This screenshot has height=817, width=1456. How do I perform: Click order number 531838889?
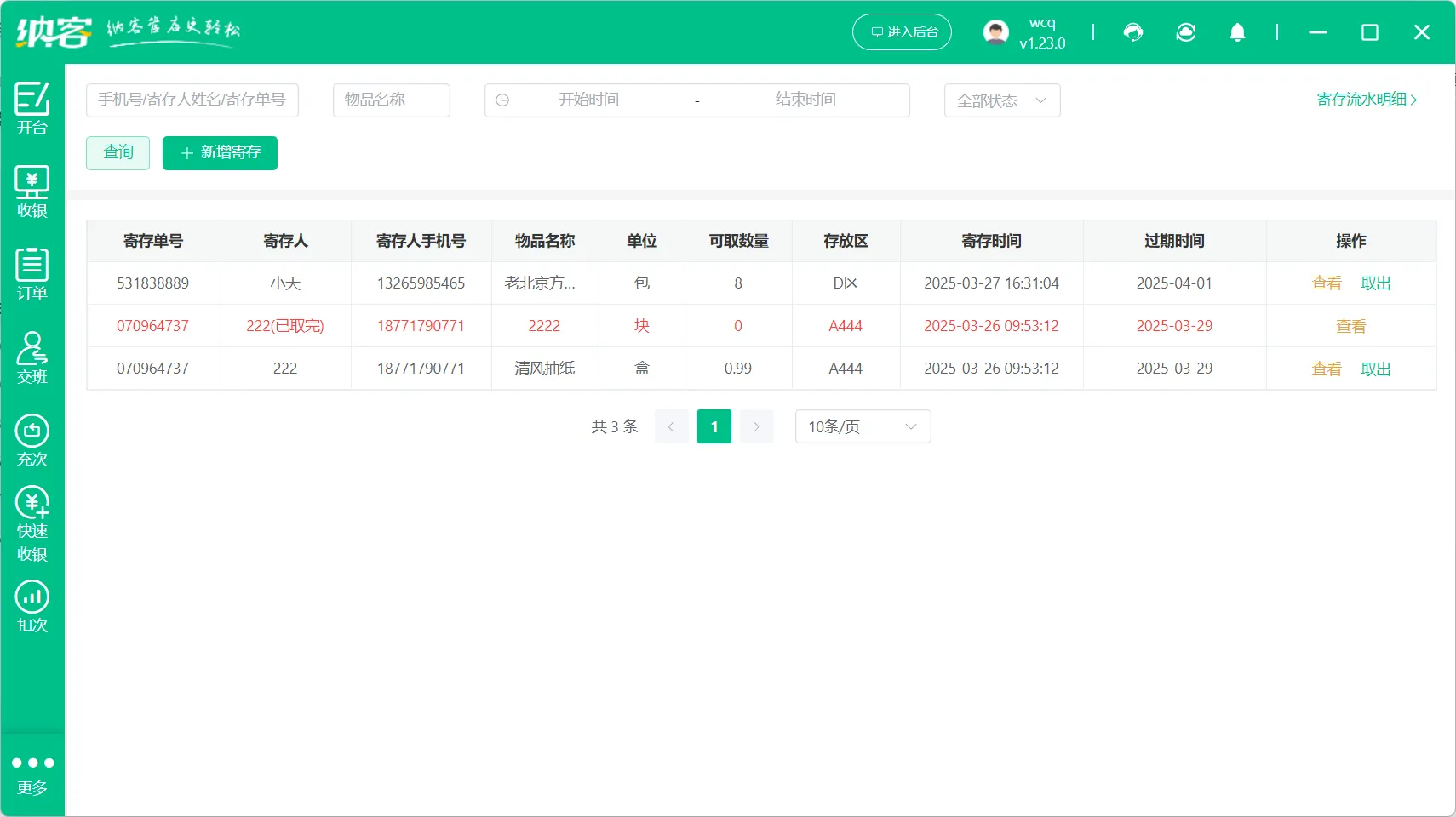153,283
